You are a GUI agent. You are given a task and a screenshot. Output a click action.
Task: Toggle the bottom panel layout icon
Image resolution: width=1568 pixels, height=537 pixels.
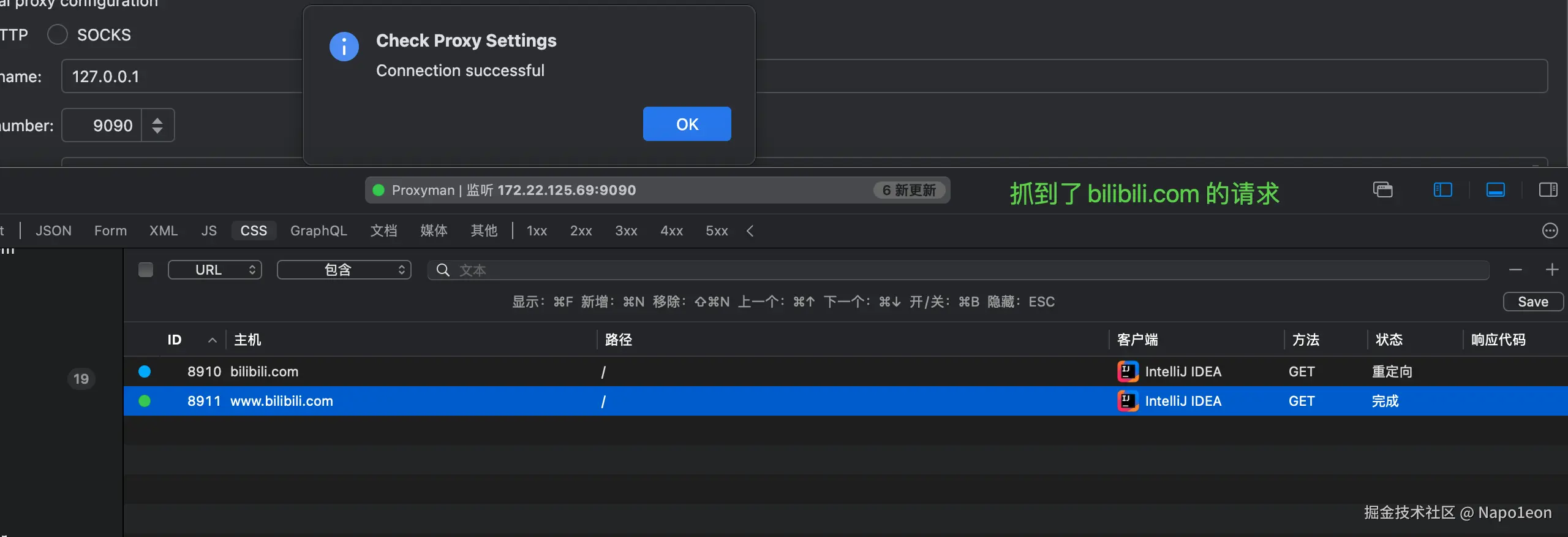pos(1495,190)
